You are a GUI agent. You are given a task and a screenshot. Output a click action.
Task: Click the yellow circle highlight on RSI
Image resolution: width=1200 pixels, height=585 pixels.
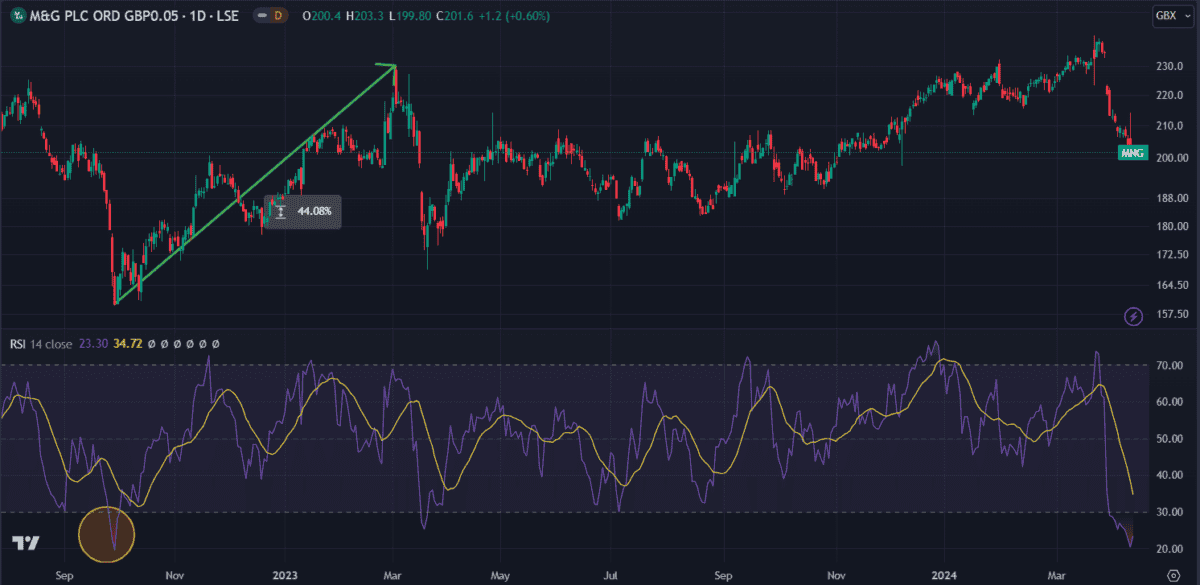point(106,532)
